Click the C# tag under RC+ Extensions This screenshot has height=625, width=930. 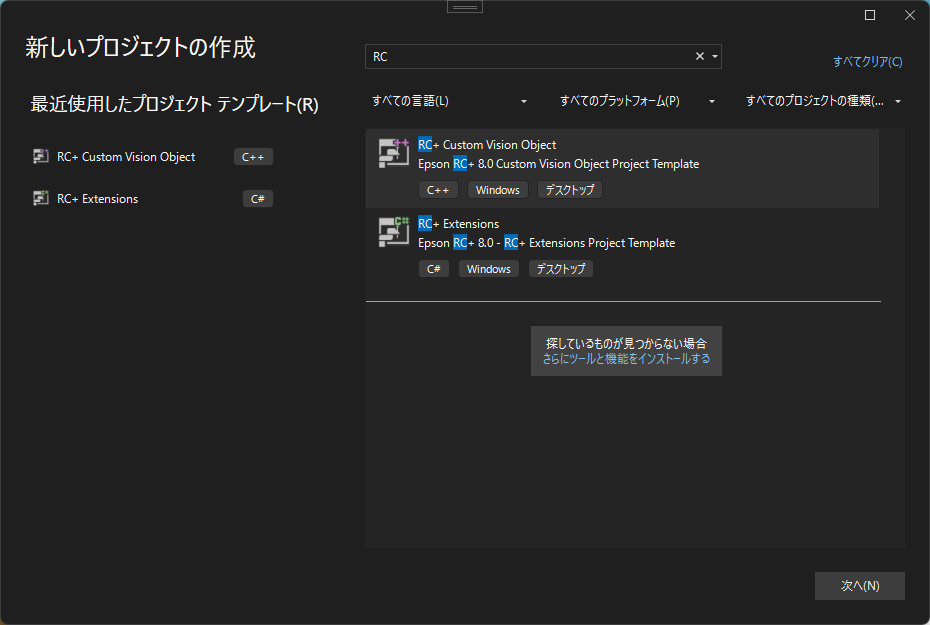[434, 269]
